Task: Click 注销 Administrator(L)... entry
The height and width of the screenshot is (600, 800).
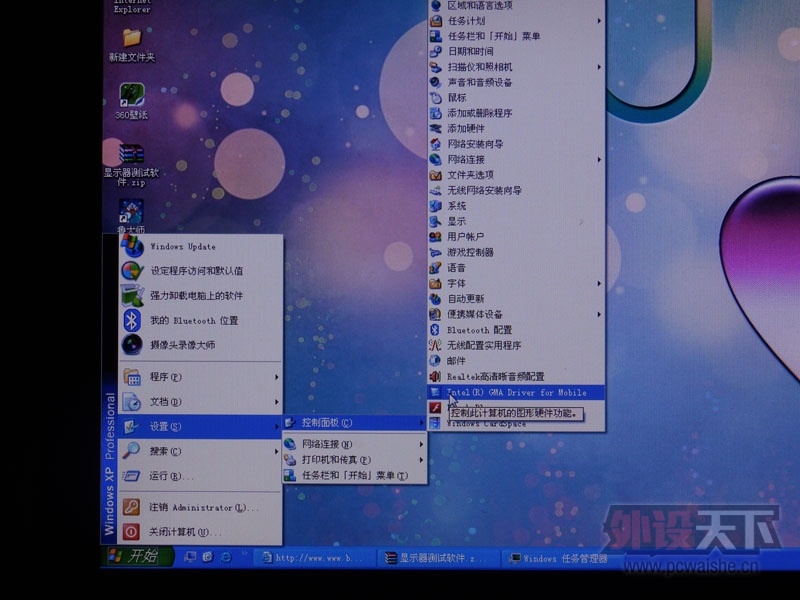Action: pyautogui.click(x=201, y=508)
